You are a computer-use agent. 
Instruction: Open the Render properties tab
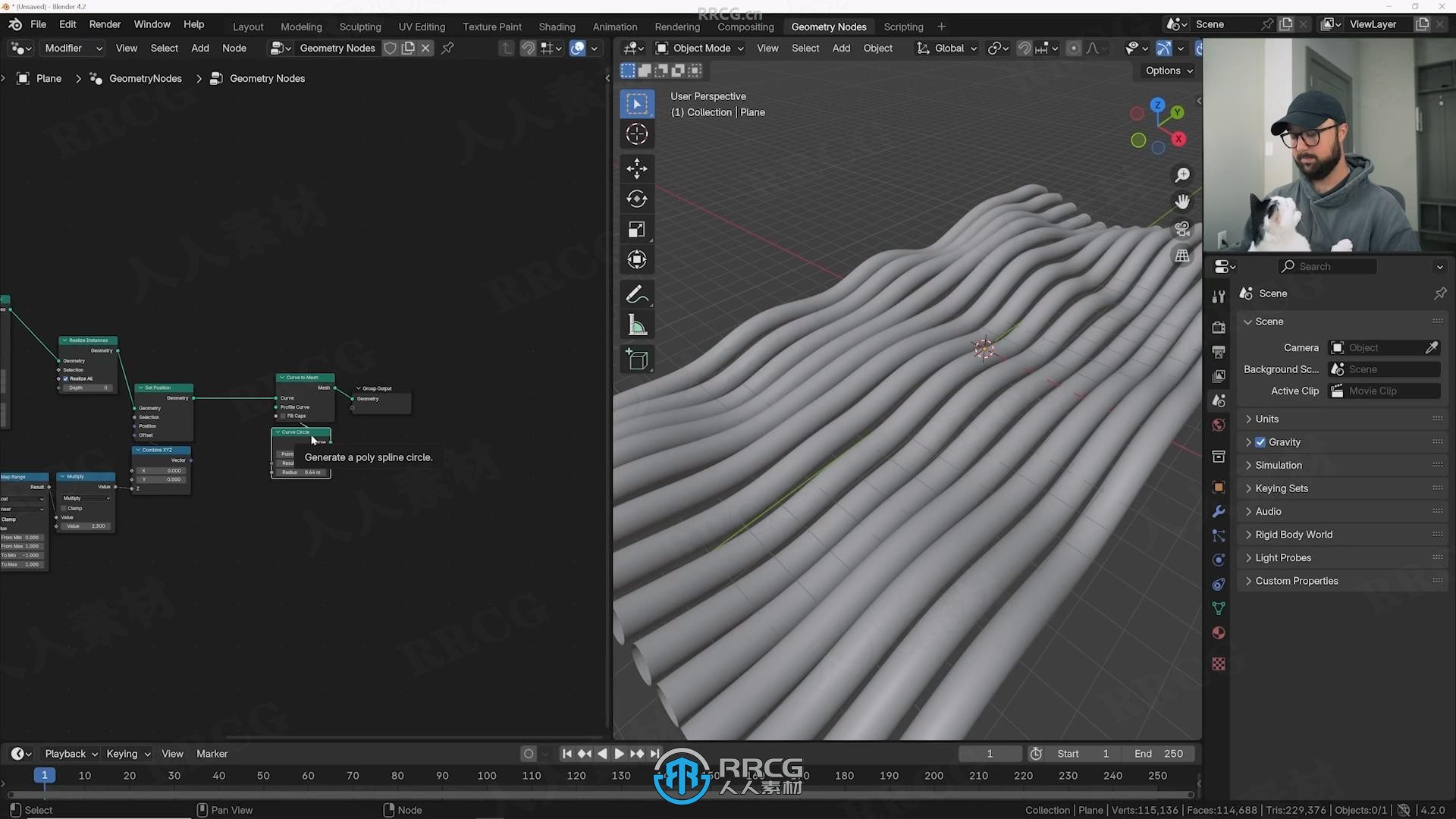1219,328
